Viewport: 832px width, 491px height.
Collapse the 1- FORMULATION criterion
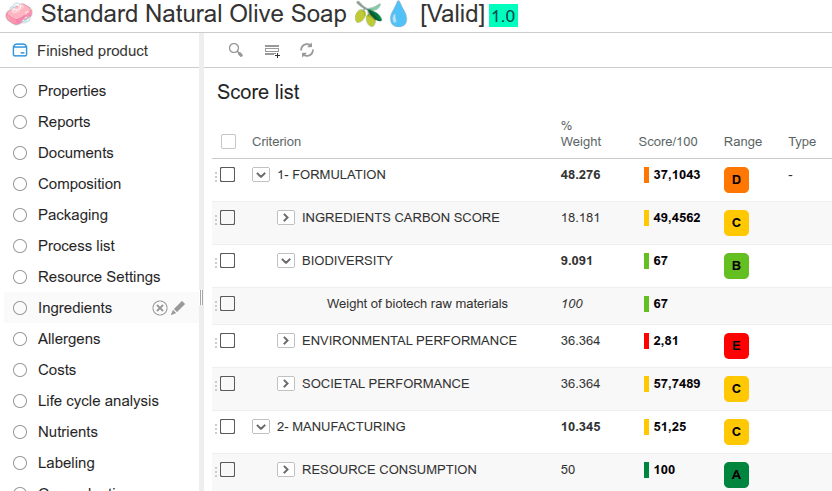click(x=261, y=175)
